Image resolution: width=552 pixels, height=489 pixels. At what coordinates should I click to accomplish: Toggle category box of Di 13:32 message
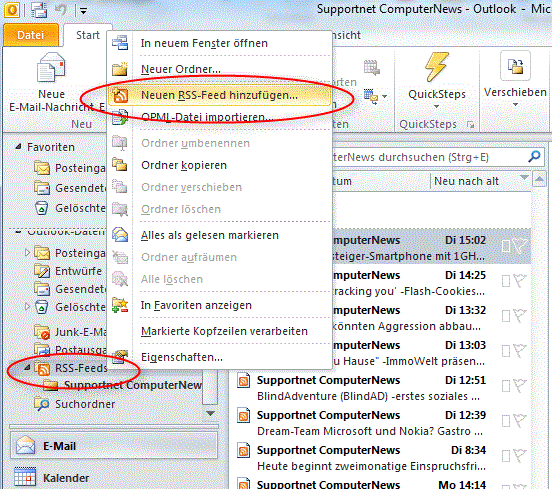point(506,316)
